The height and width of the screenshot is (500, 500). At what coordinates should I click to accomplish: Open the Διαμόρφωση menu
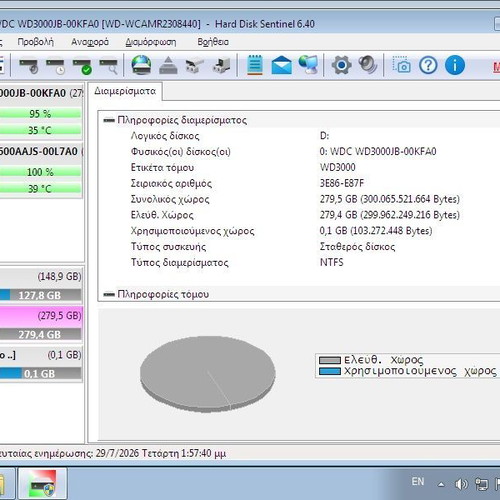pos(151,42)
